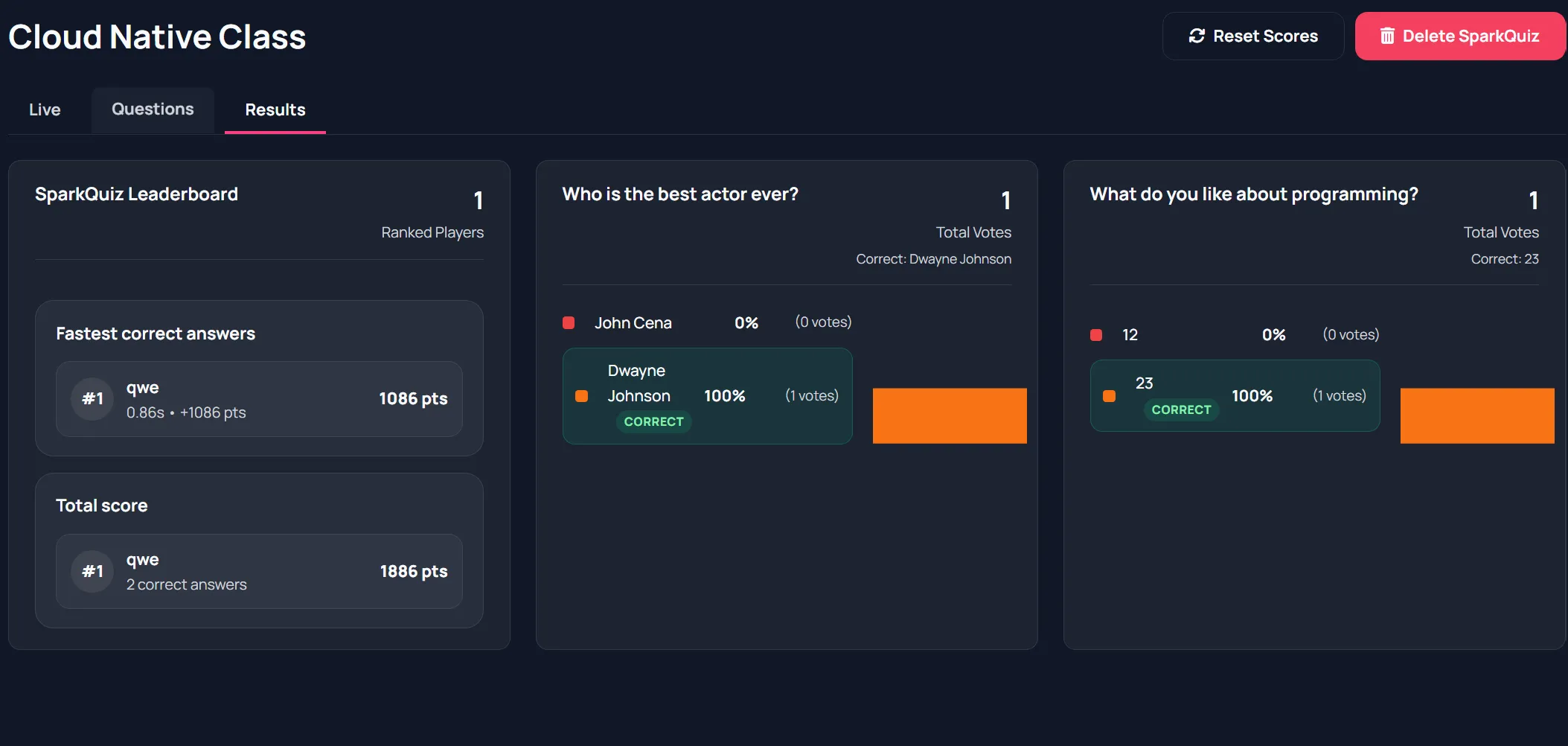Click the orange vote bar for Dwayne Johnson
Viewport: 1568px width, 746px height.
949,415
